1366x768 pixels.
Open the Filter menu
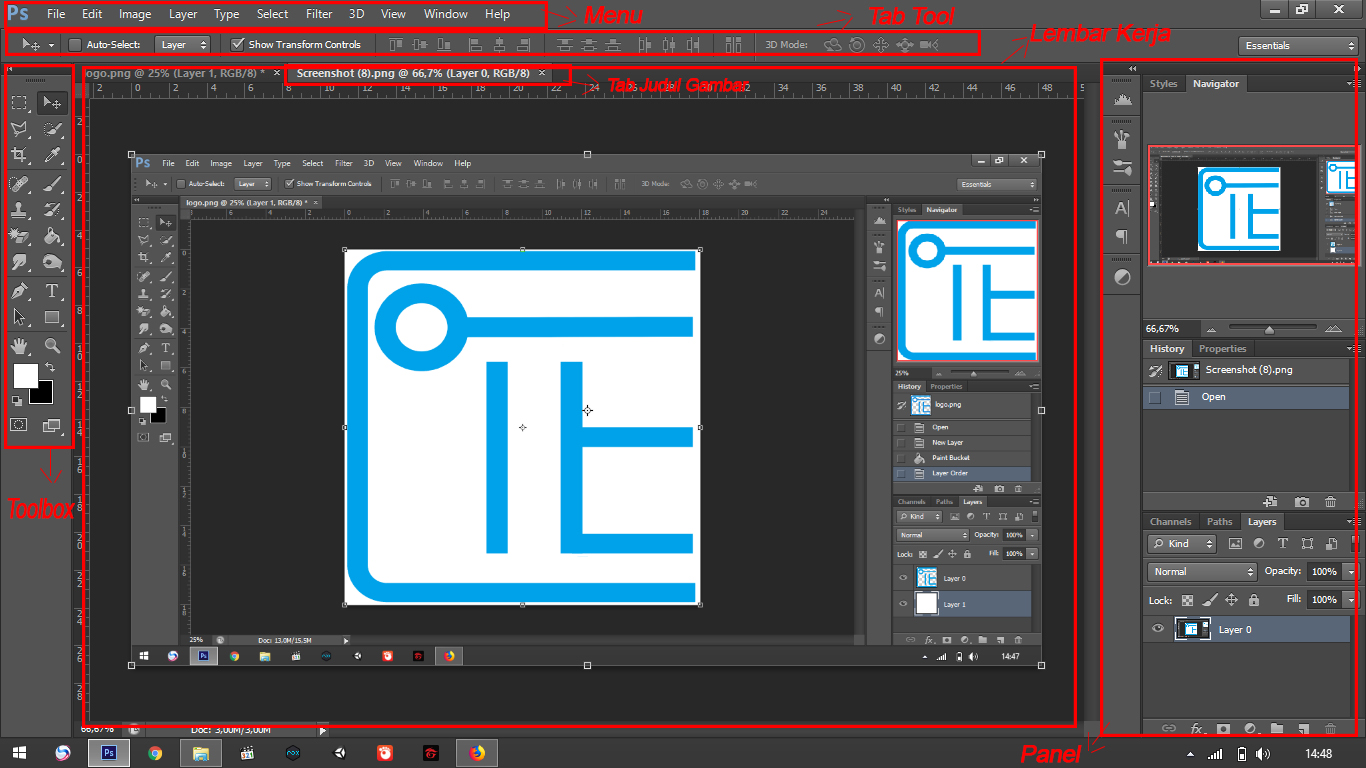[x=318, y=14]
